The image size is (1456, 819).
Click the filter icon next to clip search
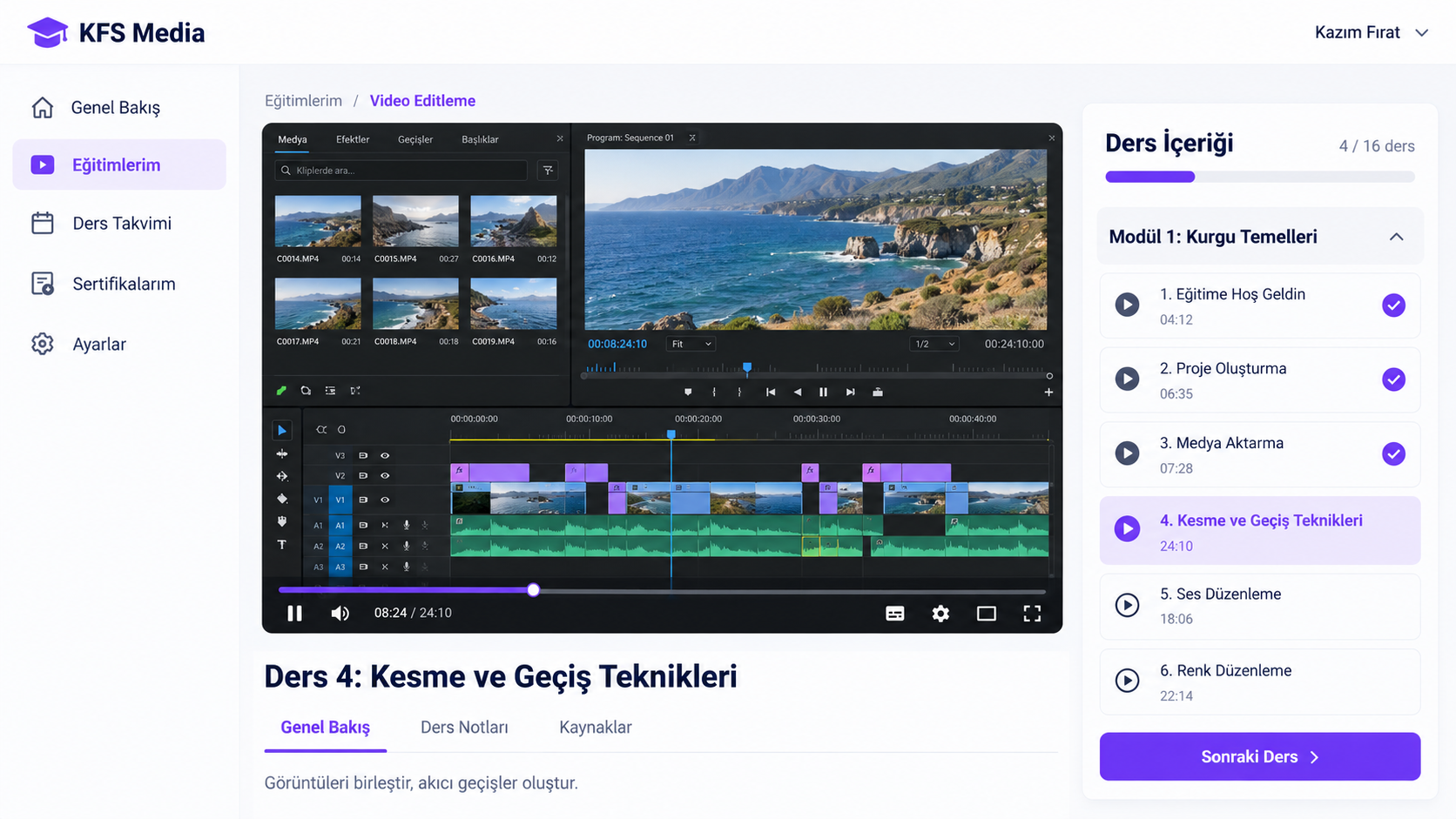point(548,171)
